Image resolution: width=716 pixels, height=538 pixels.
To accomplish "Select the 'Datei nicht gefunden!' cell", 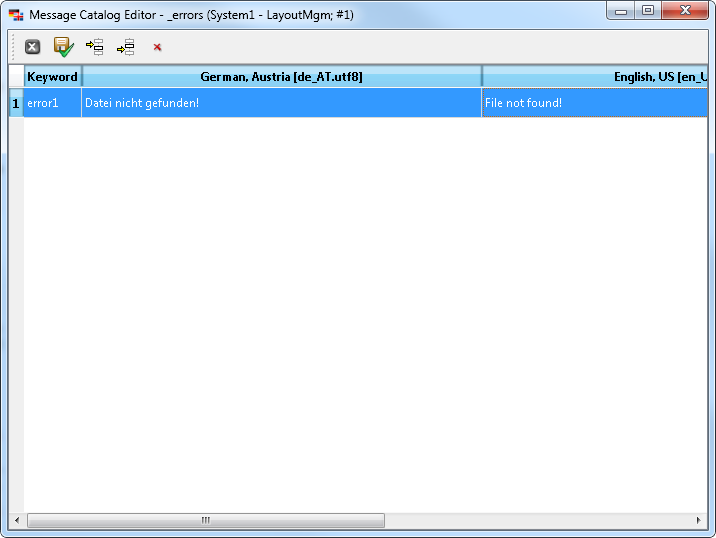I will click(x=281, y=103).
